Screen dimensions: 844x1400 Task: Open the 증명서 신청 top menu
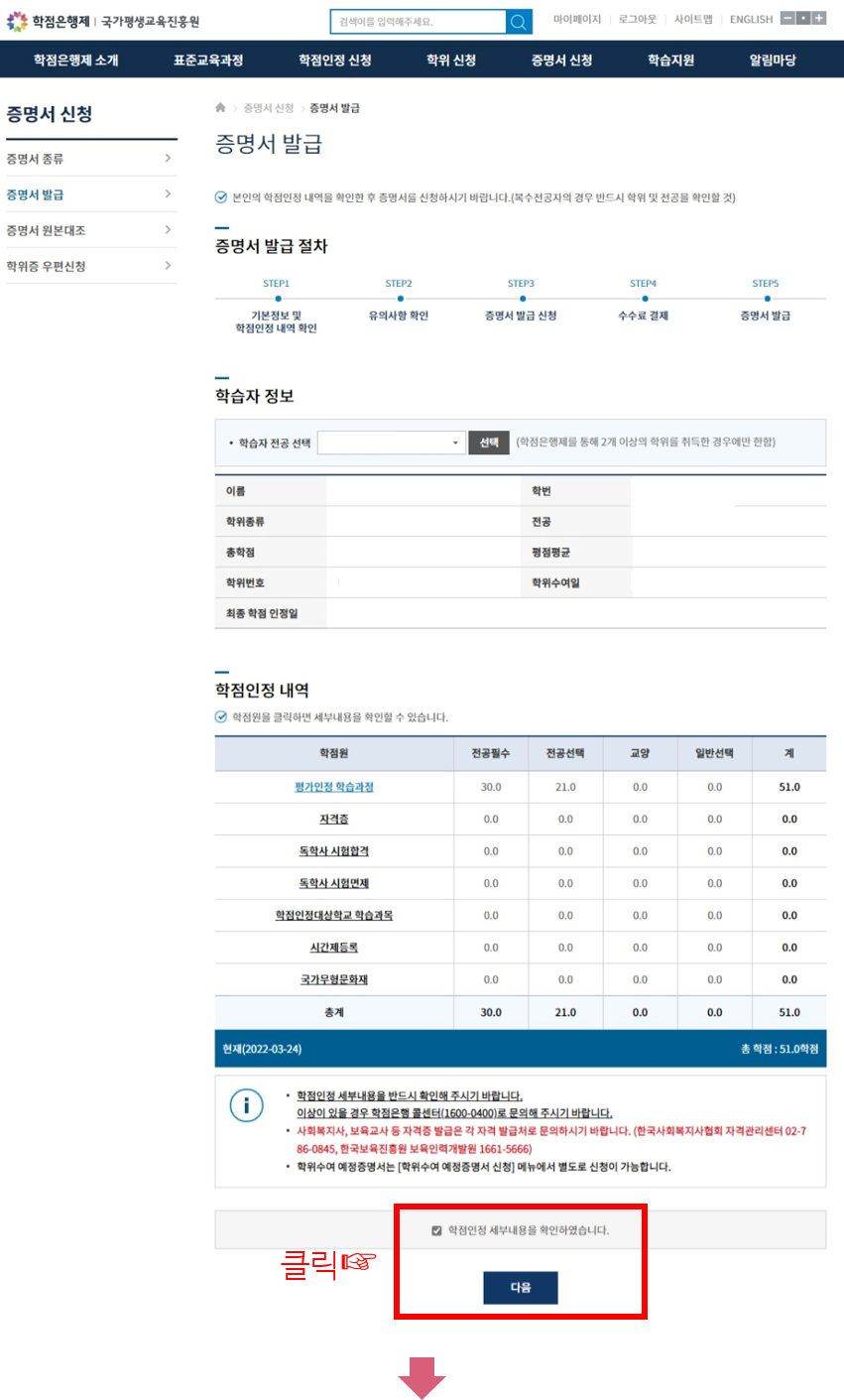(x=561, y=61)
